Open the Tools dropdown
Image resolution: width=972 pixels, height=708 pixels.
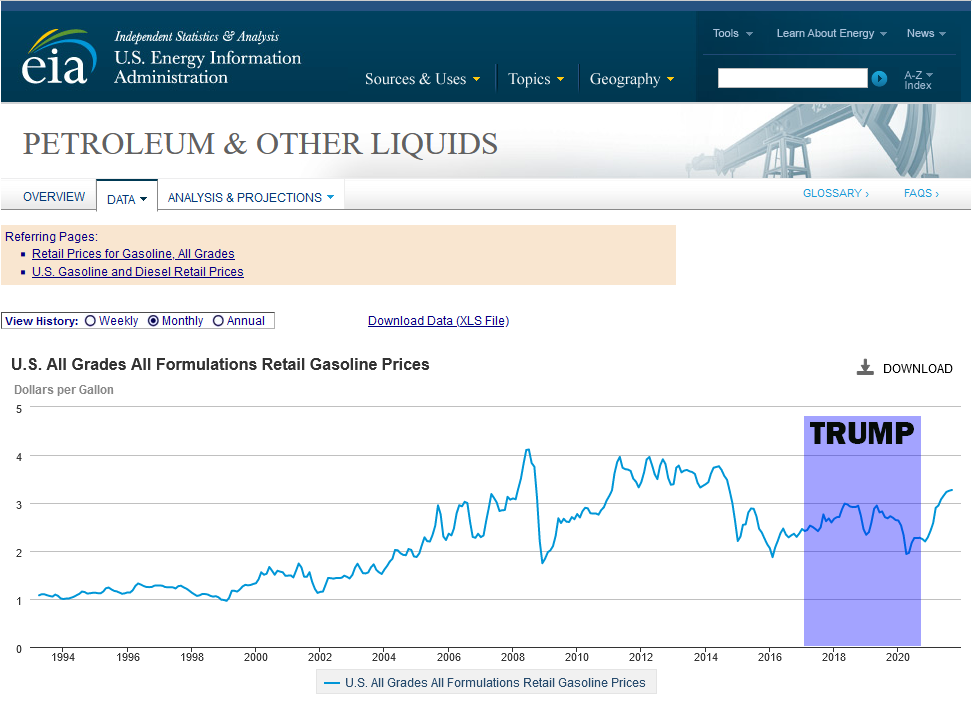tap(732, 33)
